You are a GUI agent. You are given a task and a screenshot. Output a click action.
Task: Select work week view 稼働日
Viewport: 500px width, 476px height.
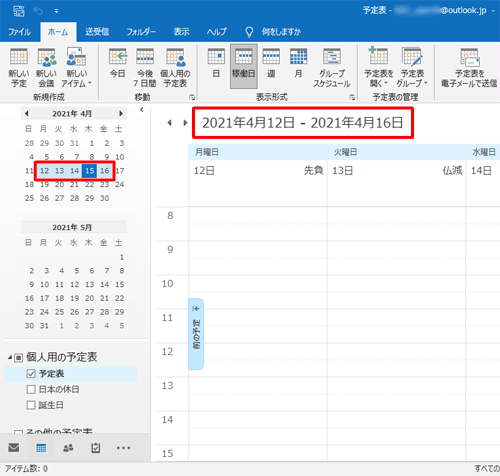pyautogui.click(x=244, y=66)
